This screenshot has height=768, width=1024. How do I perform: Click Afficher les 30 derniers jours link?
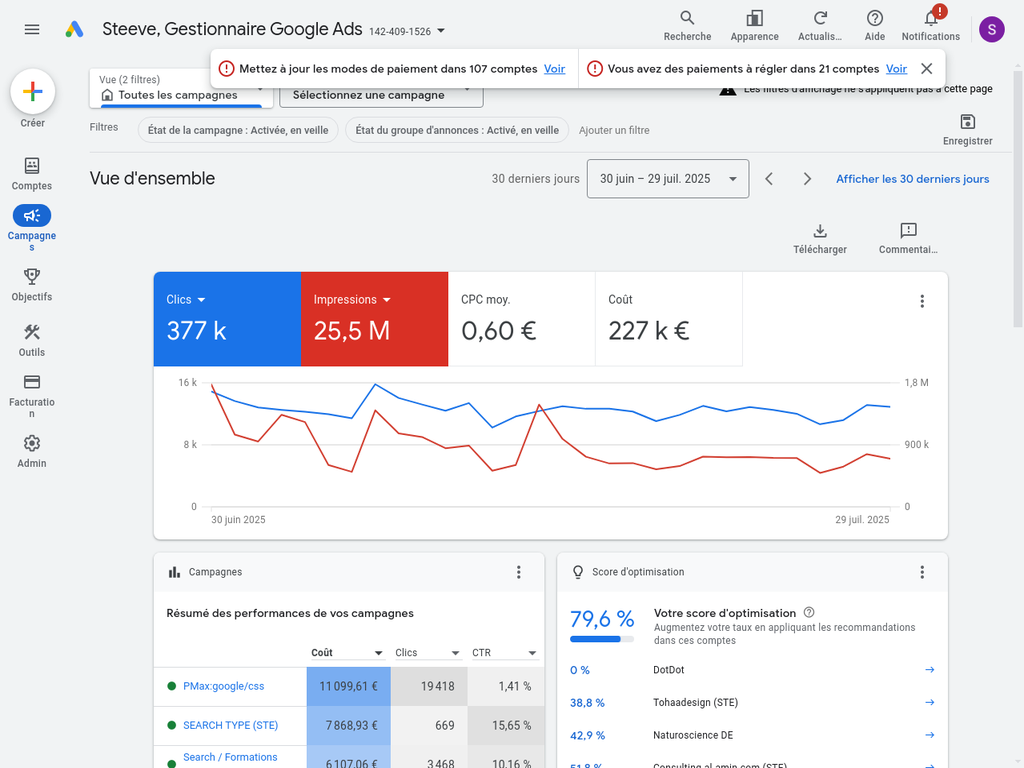(x=912, y=179)
